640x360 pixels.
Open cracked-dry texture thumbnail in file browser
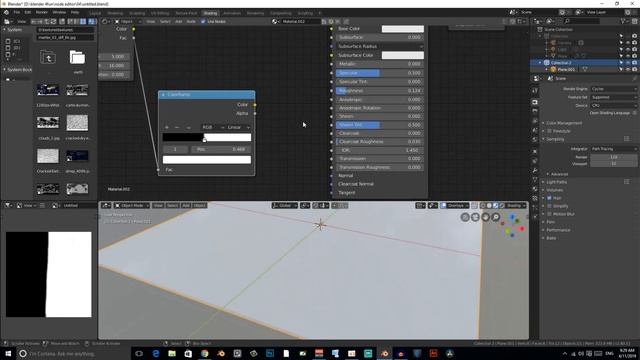(x=77, y=123)
